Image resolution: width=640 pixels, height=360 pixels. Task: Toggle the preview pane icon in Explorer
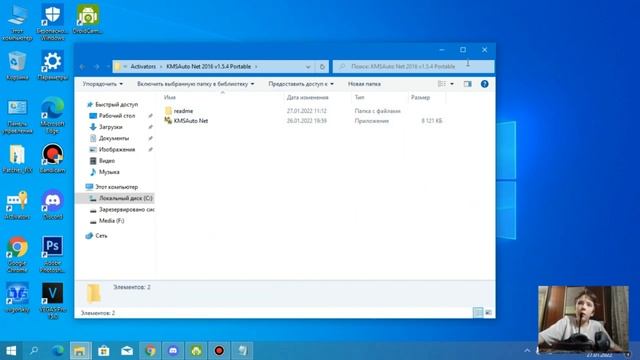[x=468, y=84]
